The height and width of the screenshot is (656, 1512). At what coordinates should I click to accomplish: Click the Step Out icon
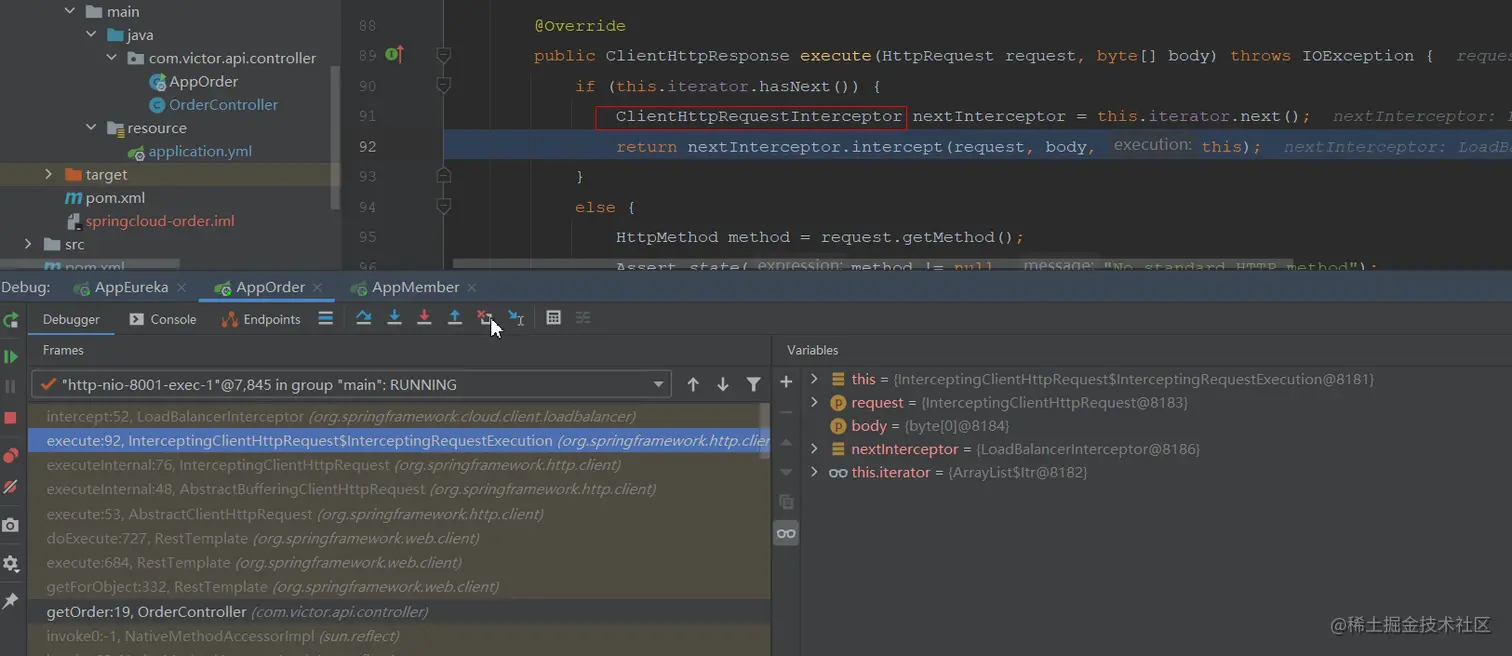(455, 318)
